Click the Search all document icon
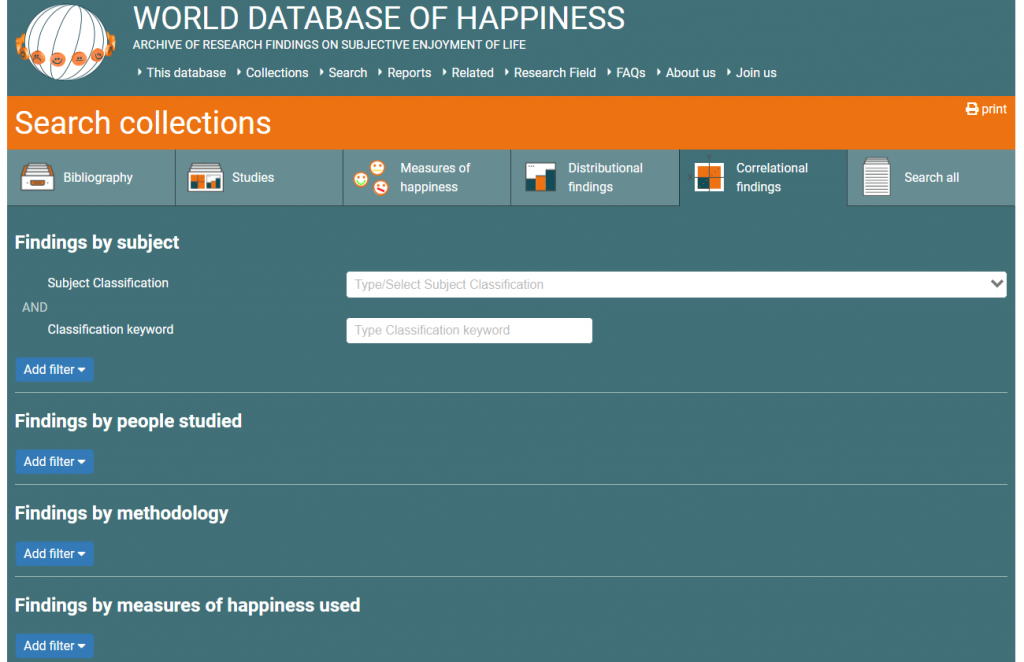Image resolution: width=1024 pixels, height=662 pixels. (876, 177)
